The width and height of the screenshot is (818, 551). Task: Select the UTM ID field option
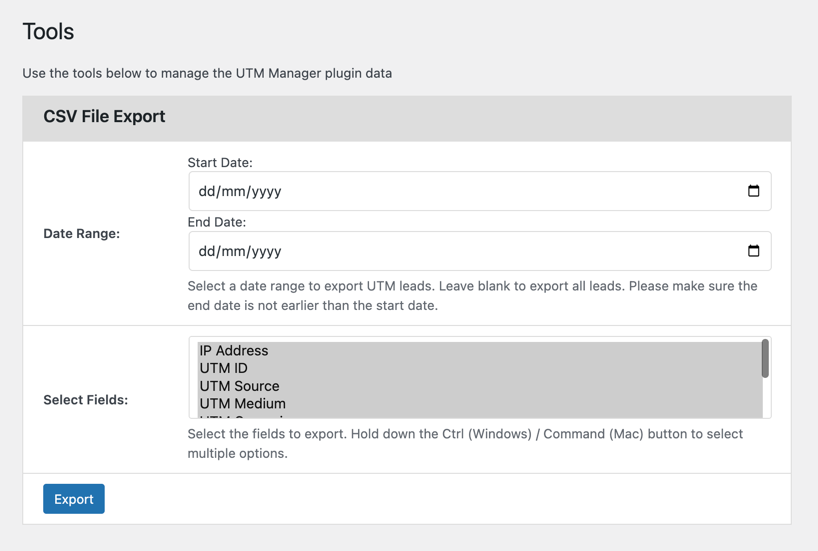[224, 368]
